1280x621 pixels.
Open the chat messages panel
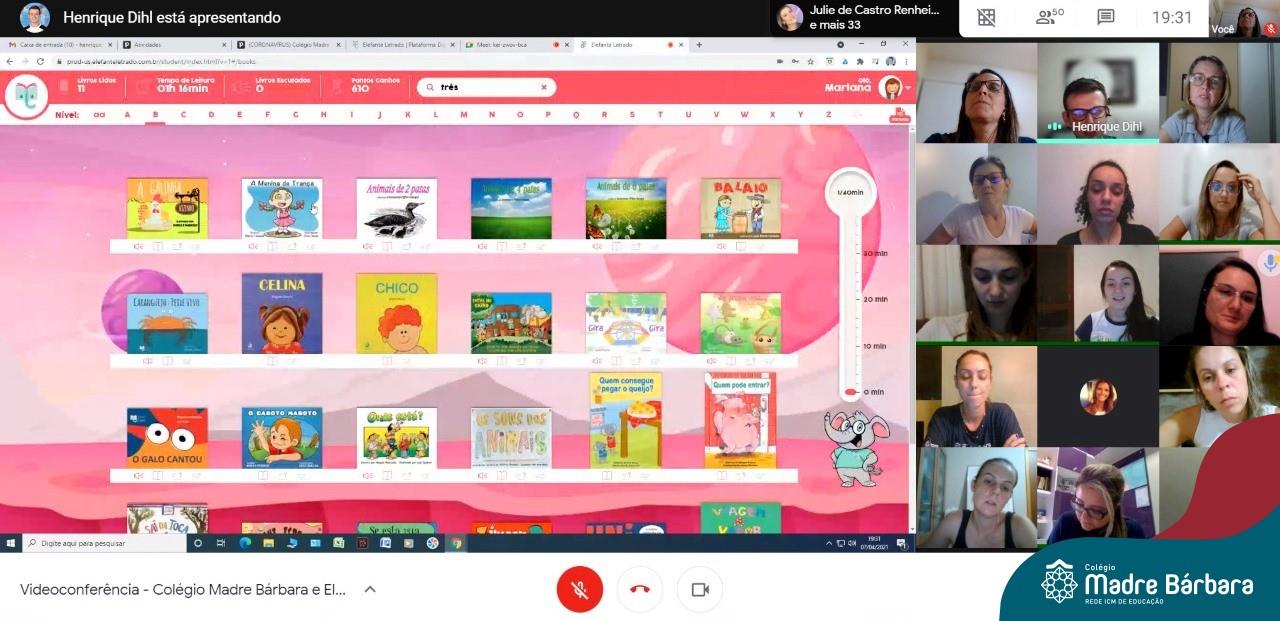[x=1106, y=17]
